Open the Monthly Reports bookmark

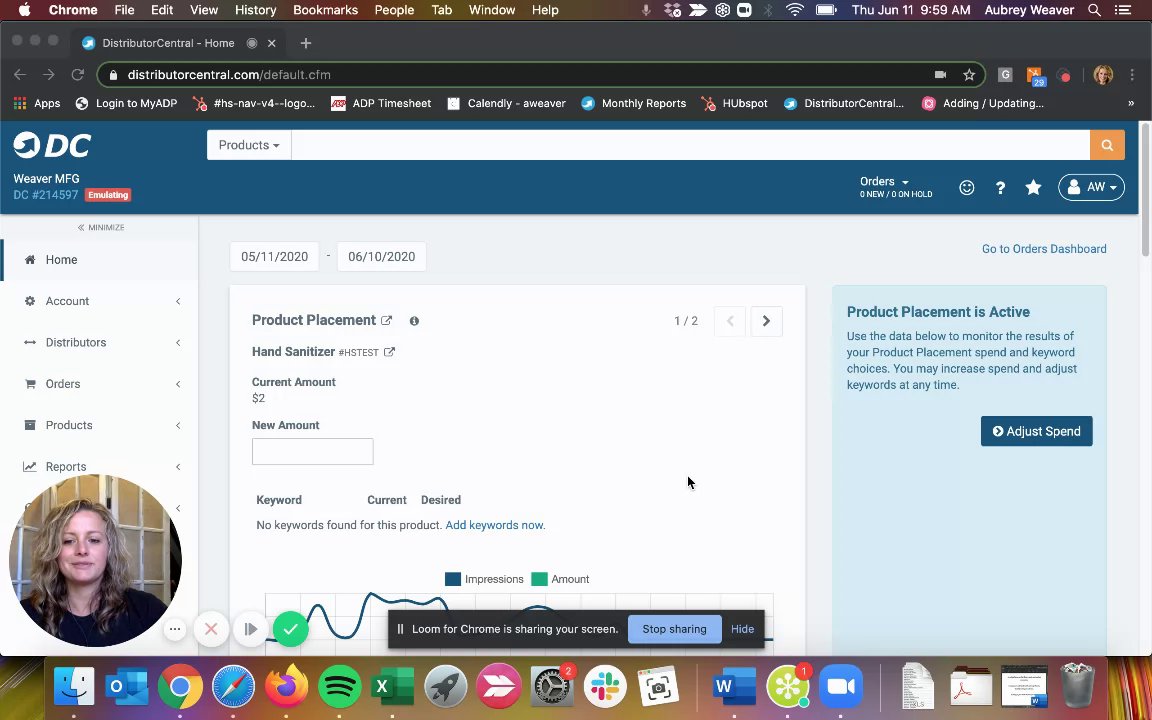click(x=634, y=104)
